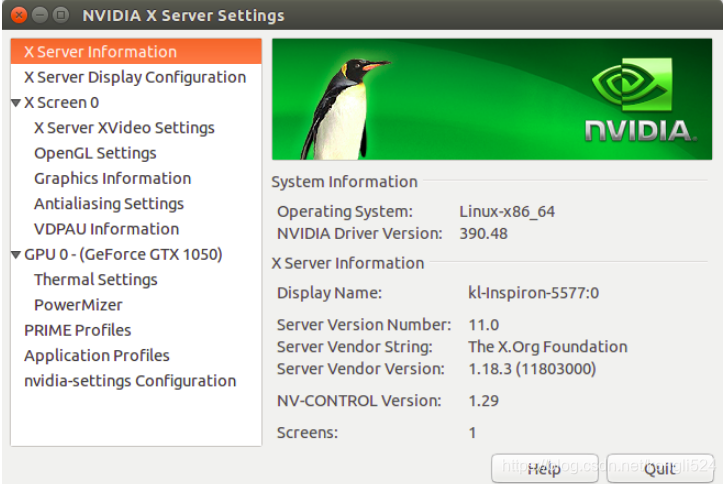
Task: Open Antialiasing Settings page
Action: 109,203
